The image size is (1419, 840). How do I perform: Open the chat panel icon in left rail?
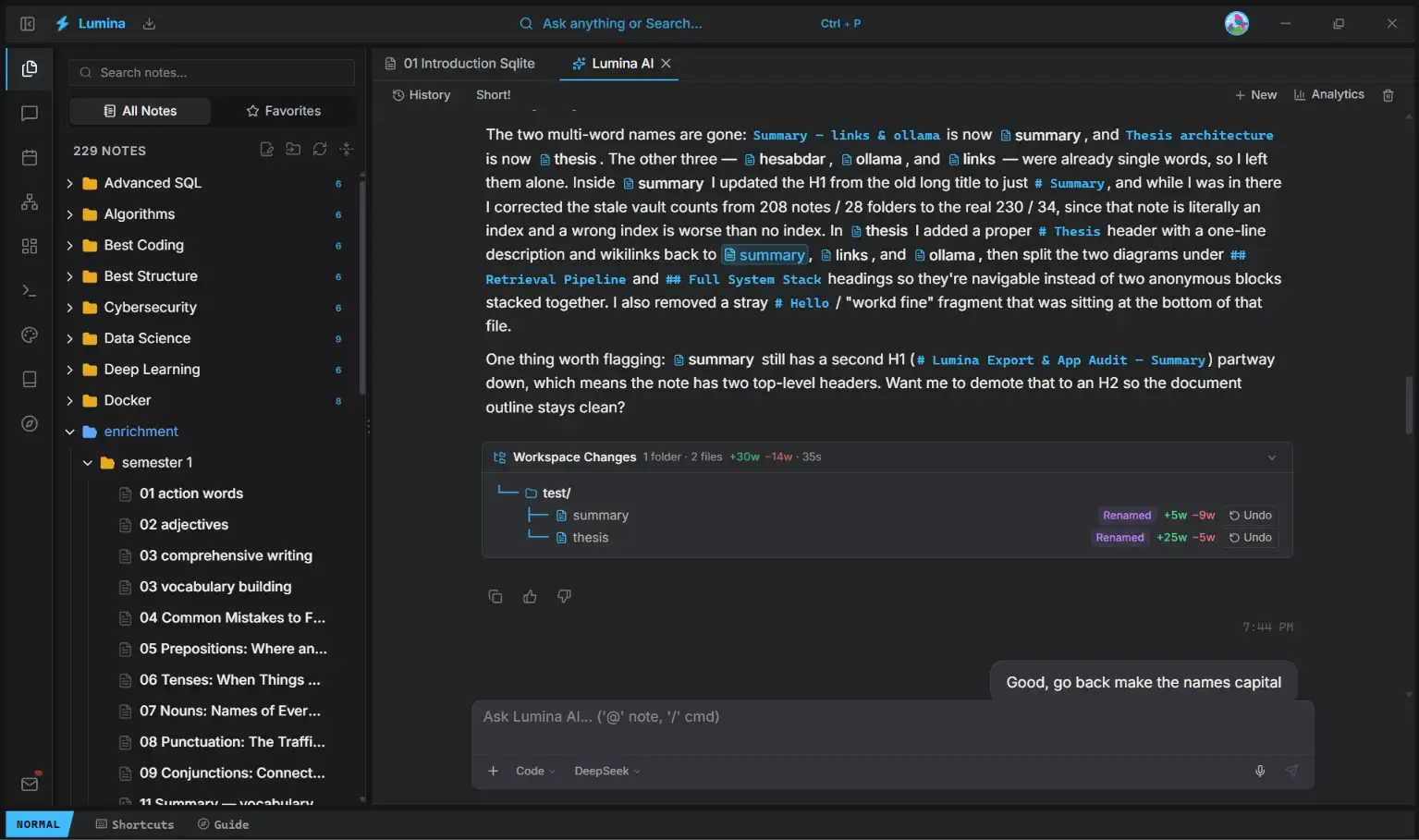[x=30, y=114]
